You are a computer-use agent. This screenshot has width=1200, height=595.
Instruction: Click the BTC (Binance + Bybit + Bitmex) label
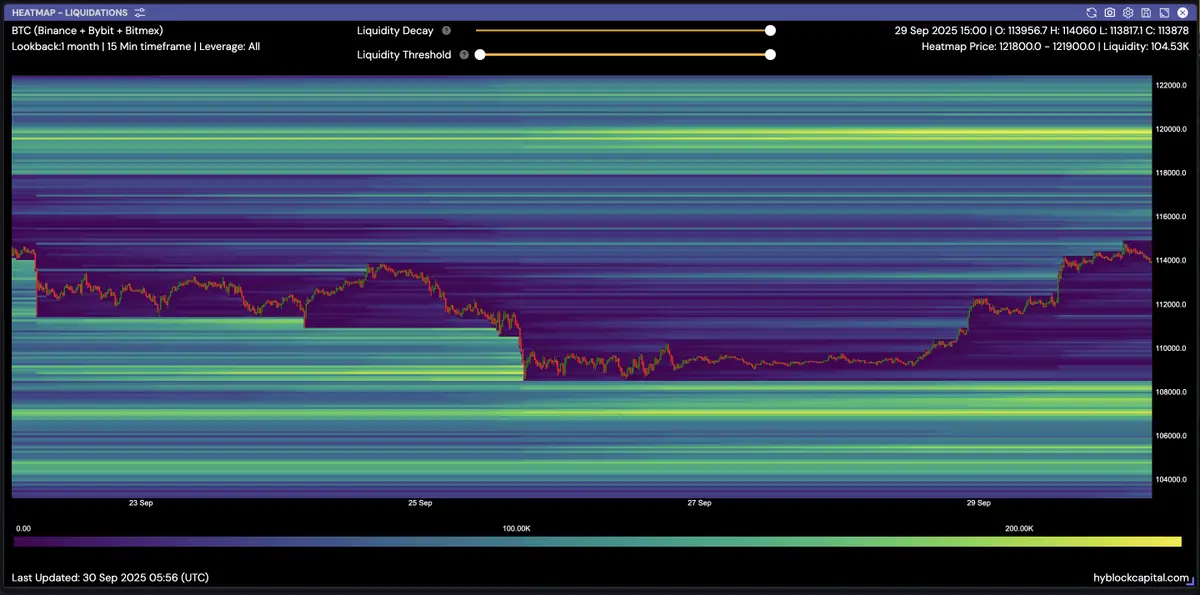(87, 31)
